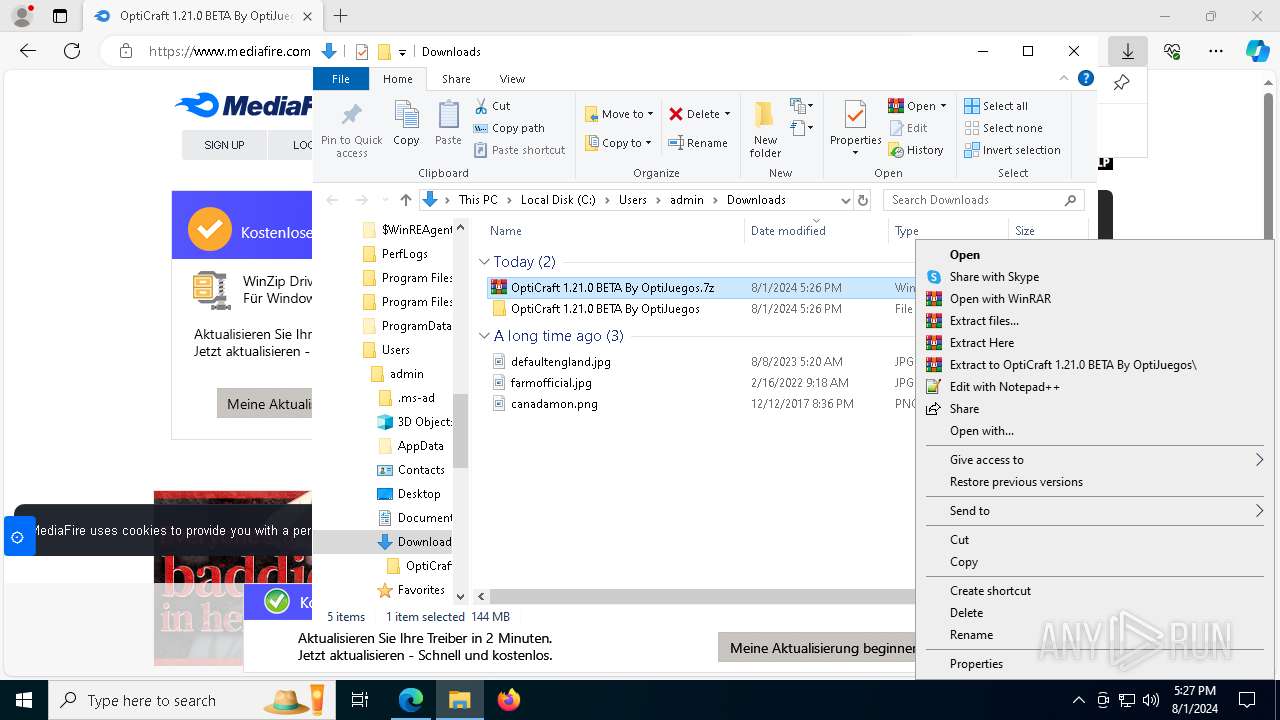The height and width of the screenshot is (720, 1280).
Task: Expand the ribbon Delete dropdown arrow
Action: (x=727, y=114)
